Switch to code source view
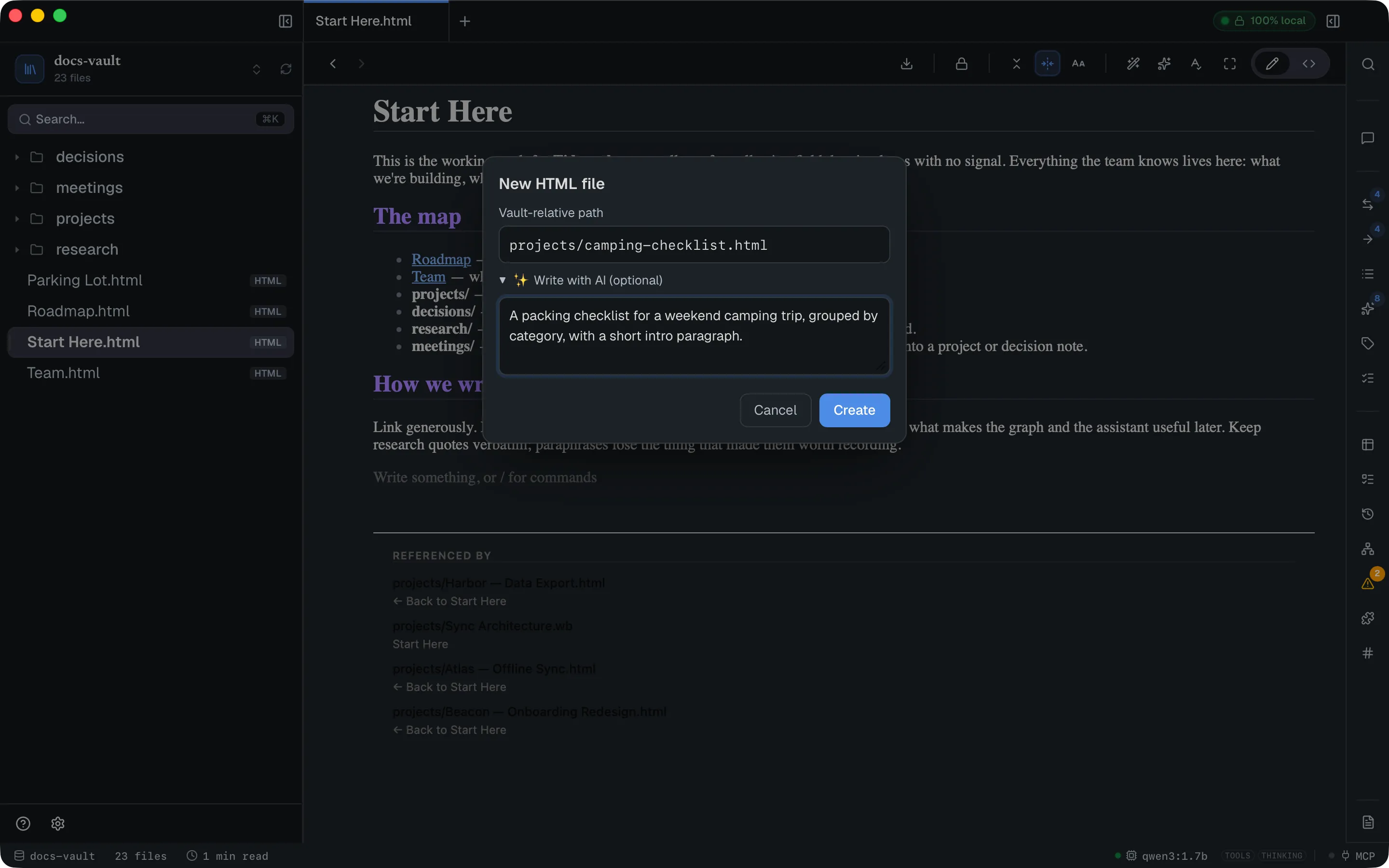This screenshot has height=868, width=1389. [1308, 64]
